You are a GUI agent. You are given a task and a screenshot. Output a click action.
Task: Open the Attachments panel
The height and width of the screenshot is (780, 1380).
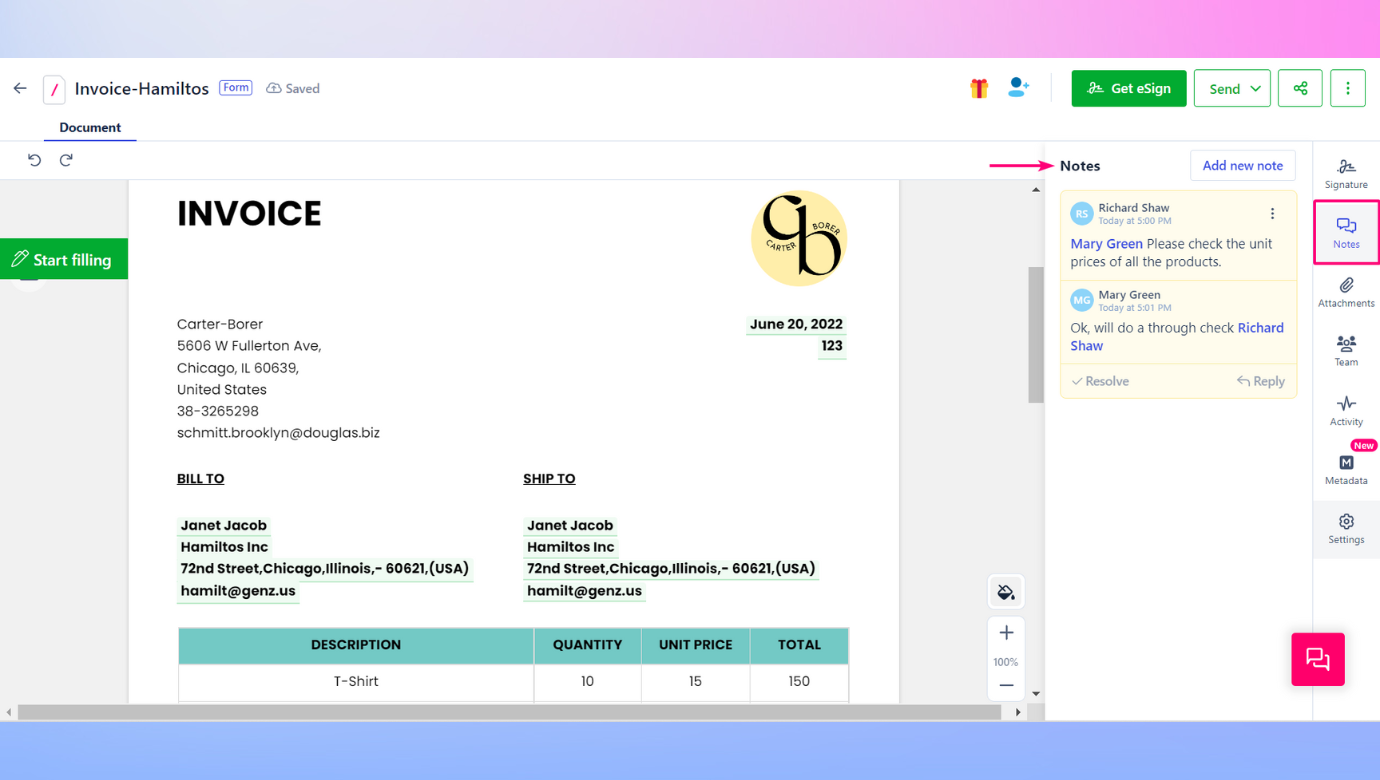coord(1346,295)
